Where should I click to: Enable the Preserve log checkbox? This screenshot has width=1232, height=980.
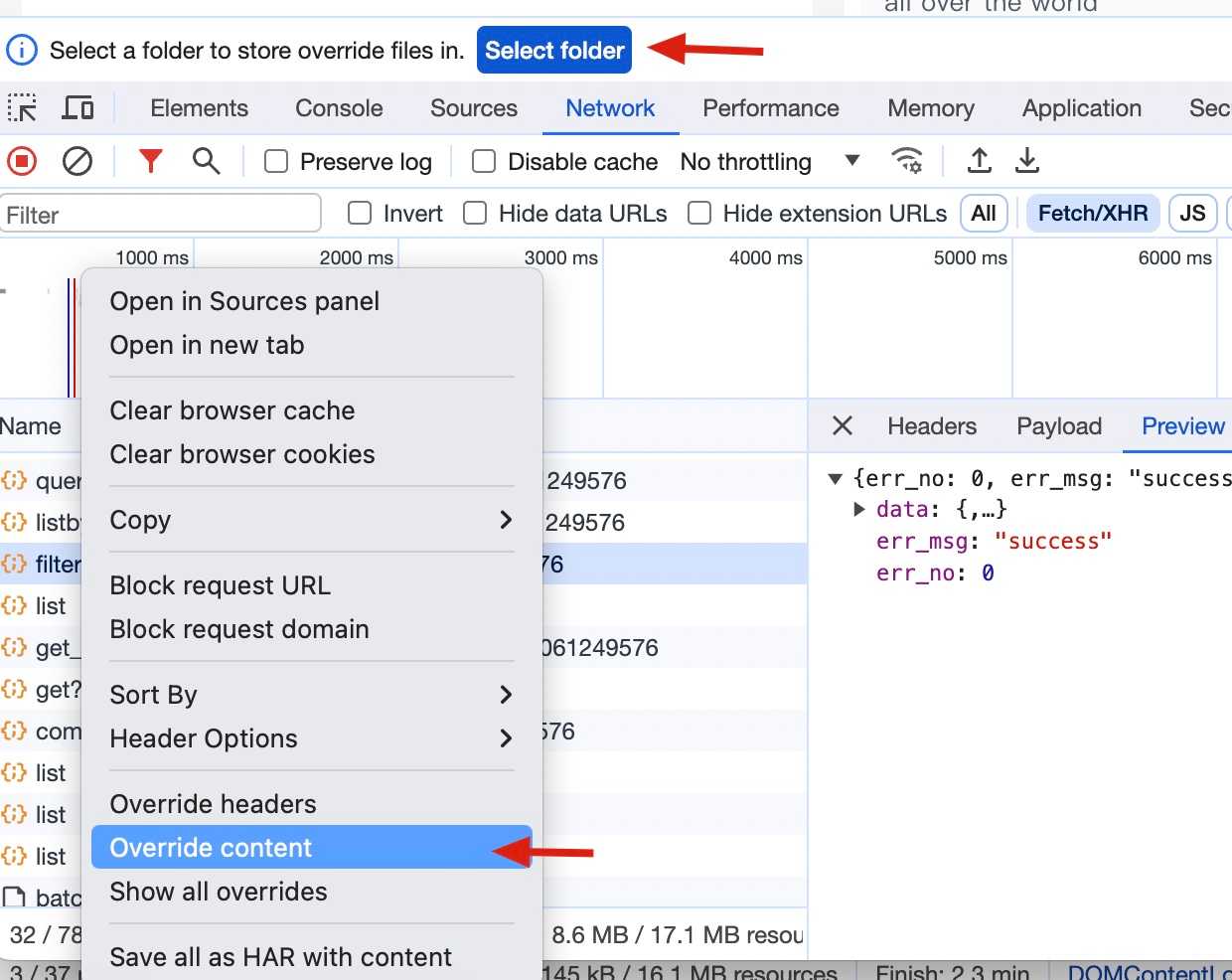(x=276, y=162)
